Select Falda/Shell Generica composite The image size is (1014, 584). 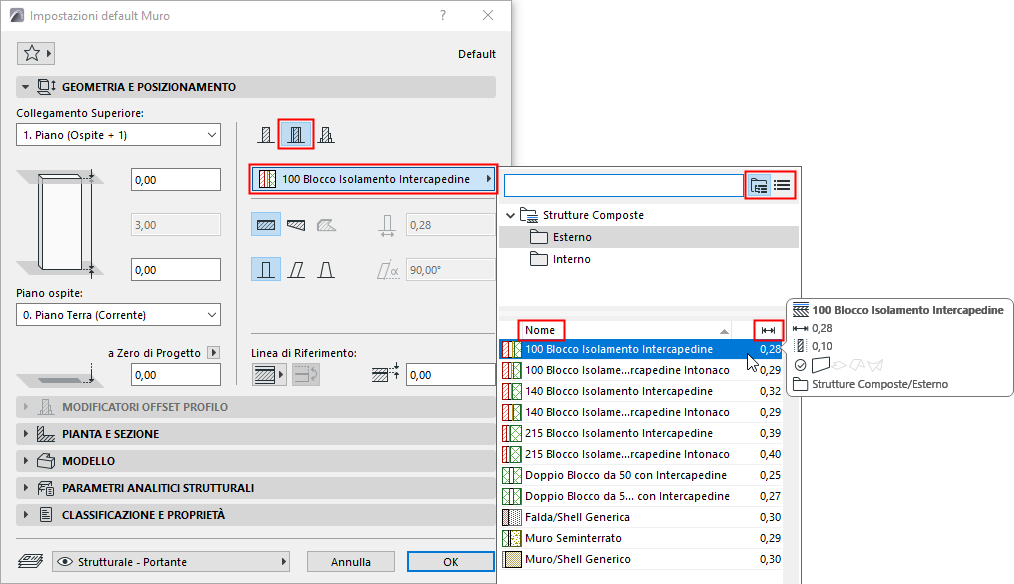pyautogui.click(x=642, y=517)
